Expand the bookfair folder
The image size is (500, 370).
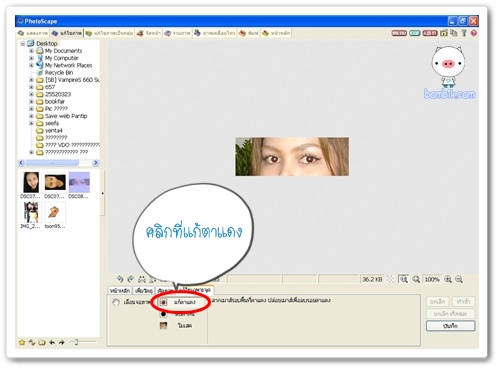click(31, 102)
